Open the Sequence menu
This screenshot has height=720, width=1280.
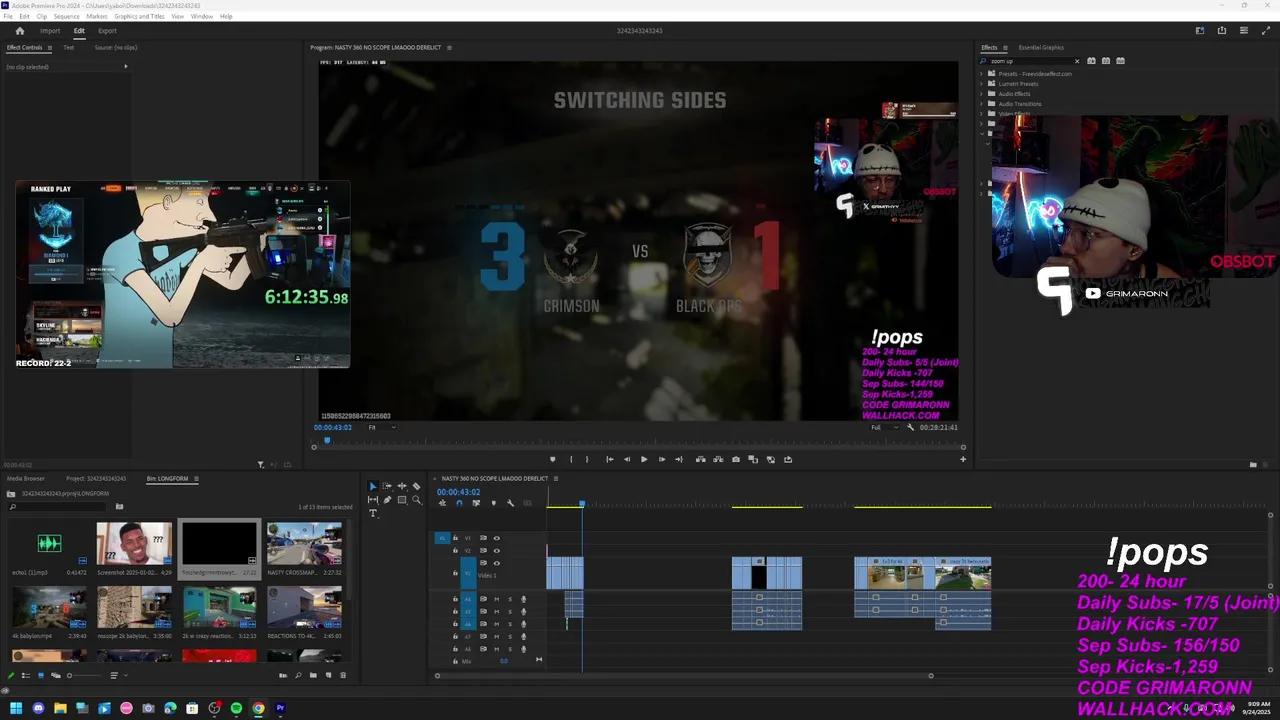[x=66, y=16]
